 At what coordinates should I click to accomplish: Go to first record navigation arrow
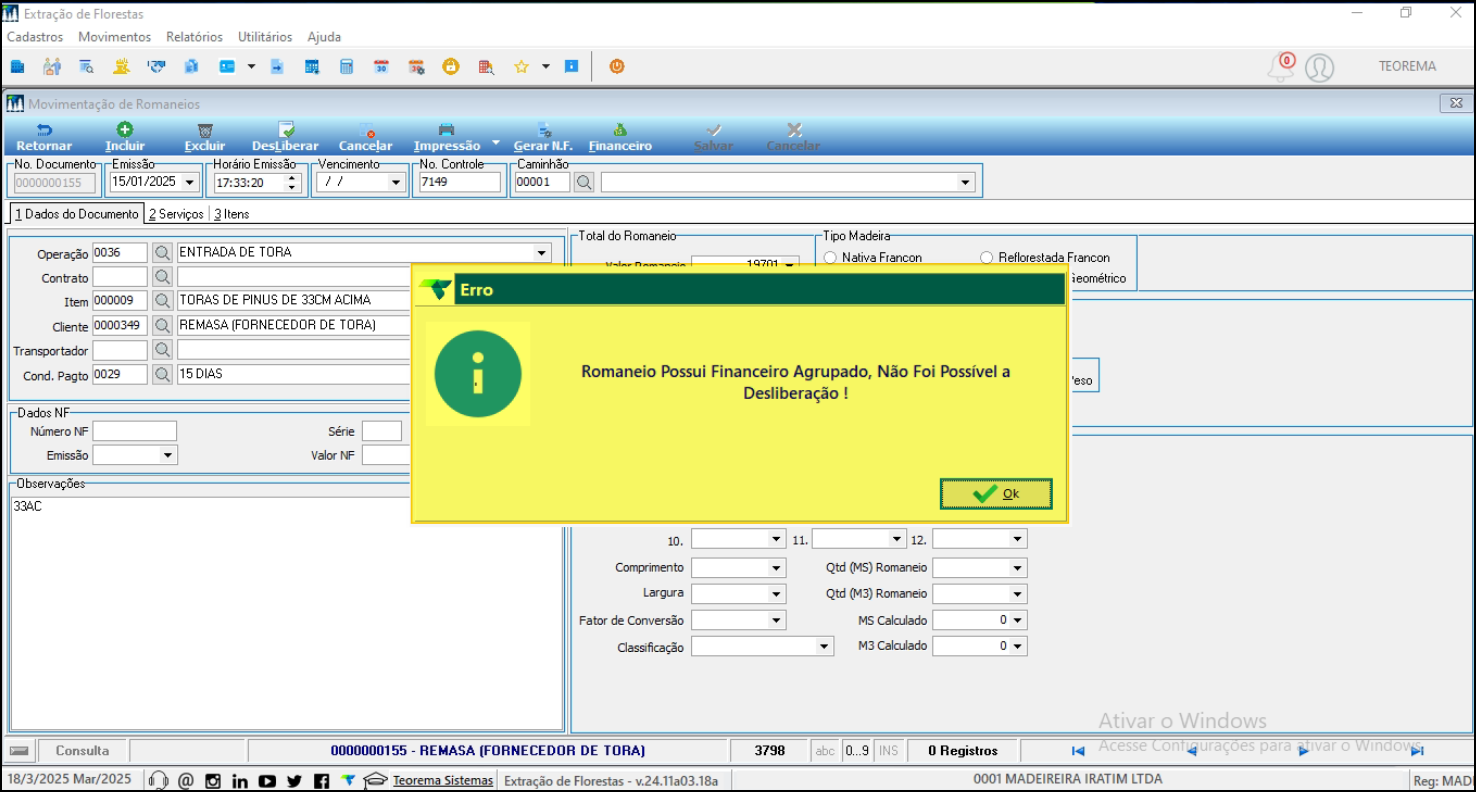click(1078, 751)
